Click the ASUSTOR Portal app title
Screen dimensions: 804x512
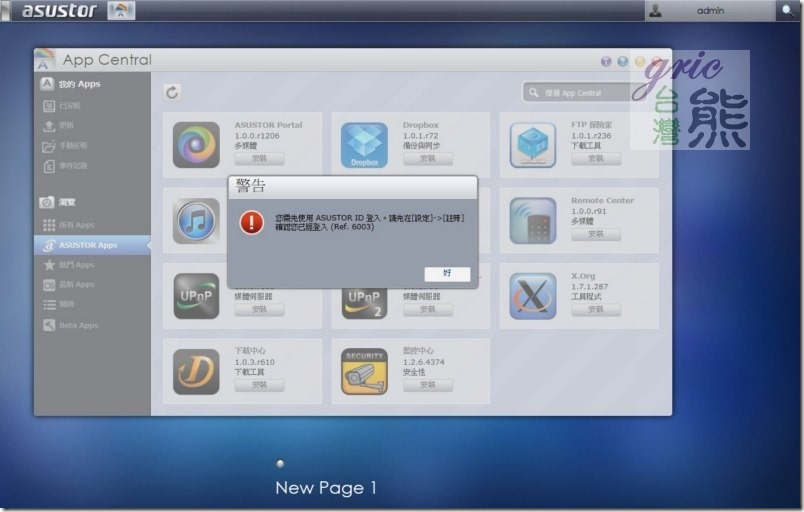(268, 125)
